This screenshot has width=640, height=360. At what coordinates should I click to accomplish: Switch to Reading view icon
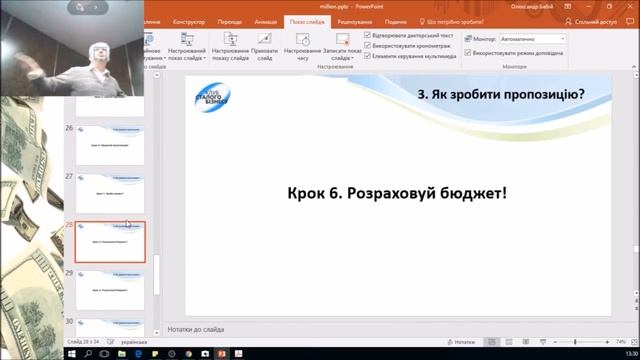point(526,342)
